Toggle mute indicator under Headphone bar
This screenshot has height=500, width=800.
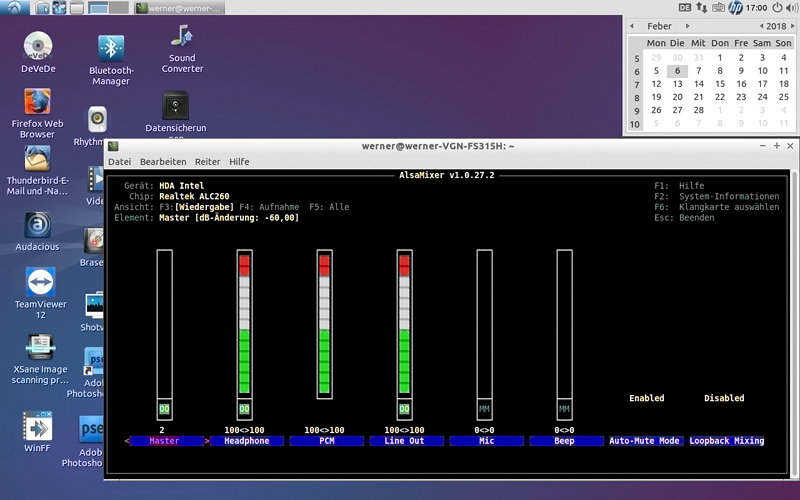pyautogui.click(x=244, y=409)
